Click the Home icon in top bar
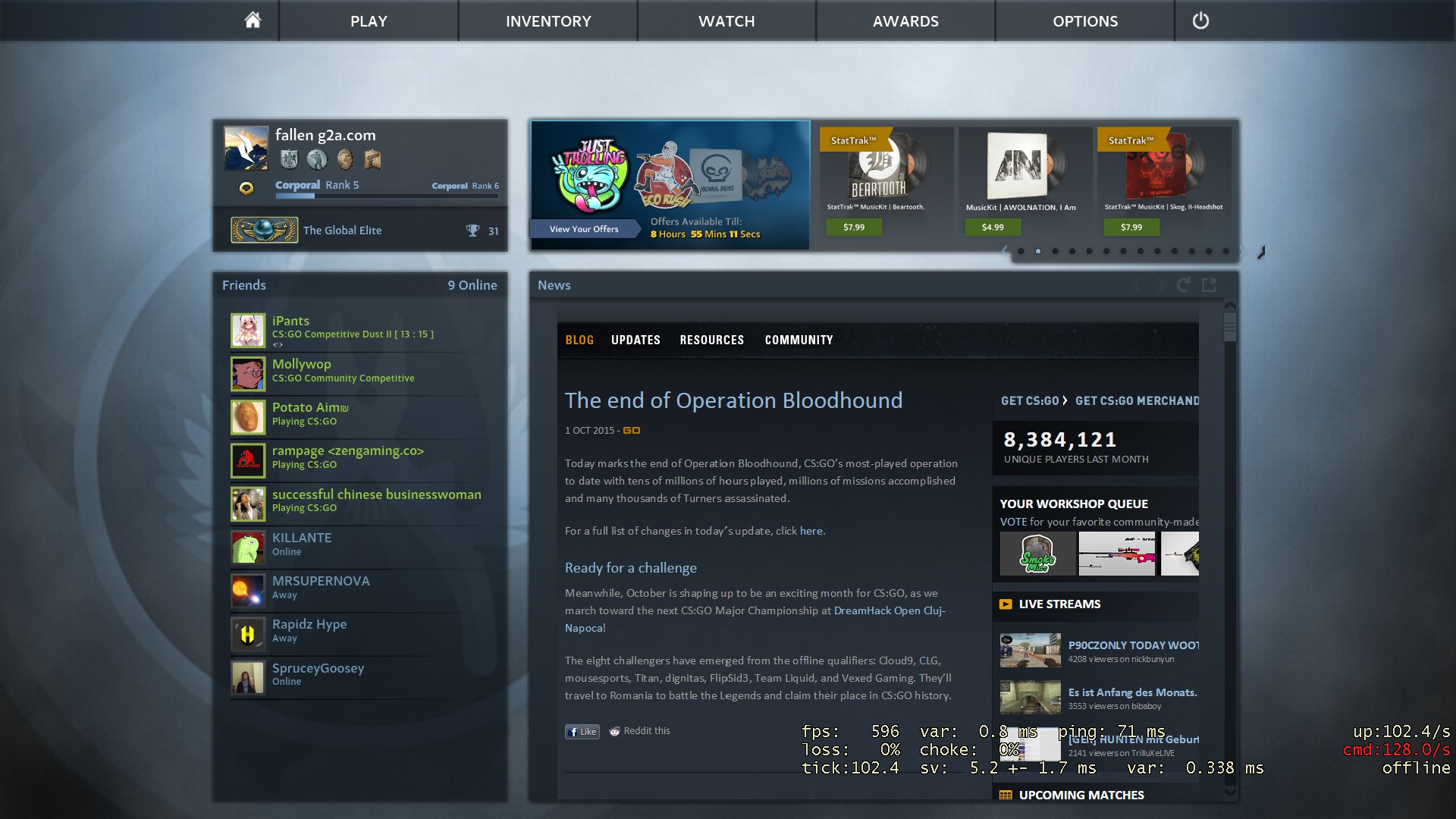 tap(253, 20)
